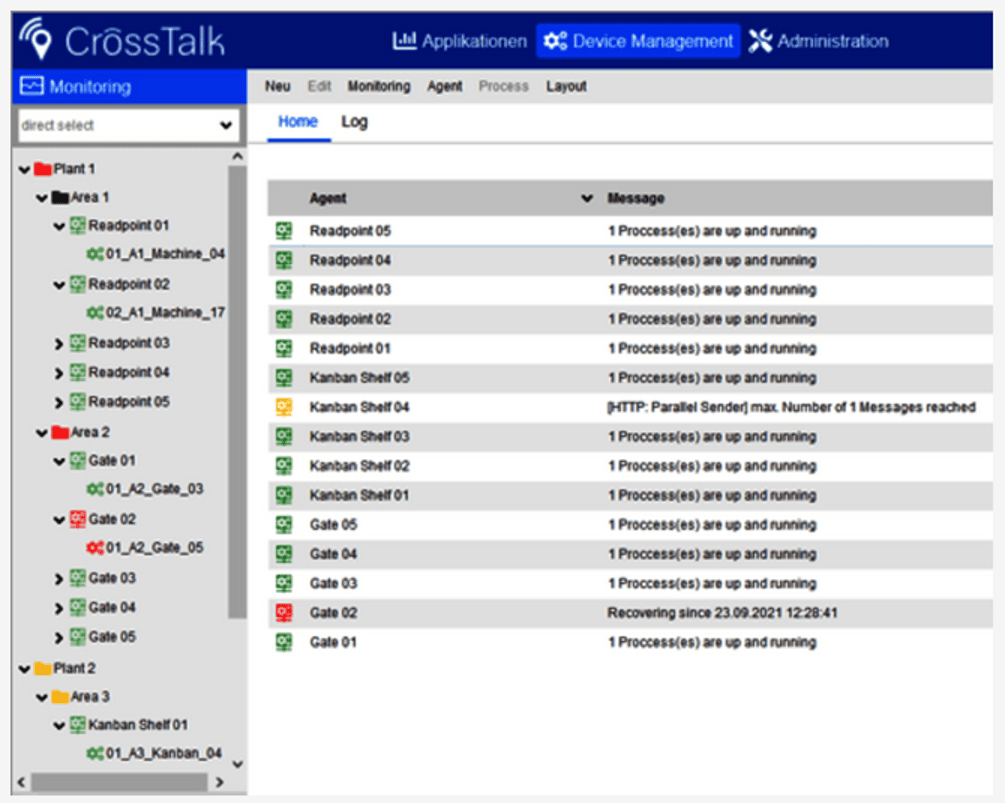Click the red gear icon of 01_A2_Gate_05
Screen dimensions: 1006x804
(x=95, y=548)
